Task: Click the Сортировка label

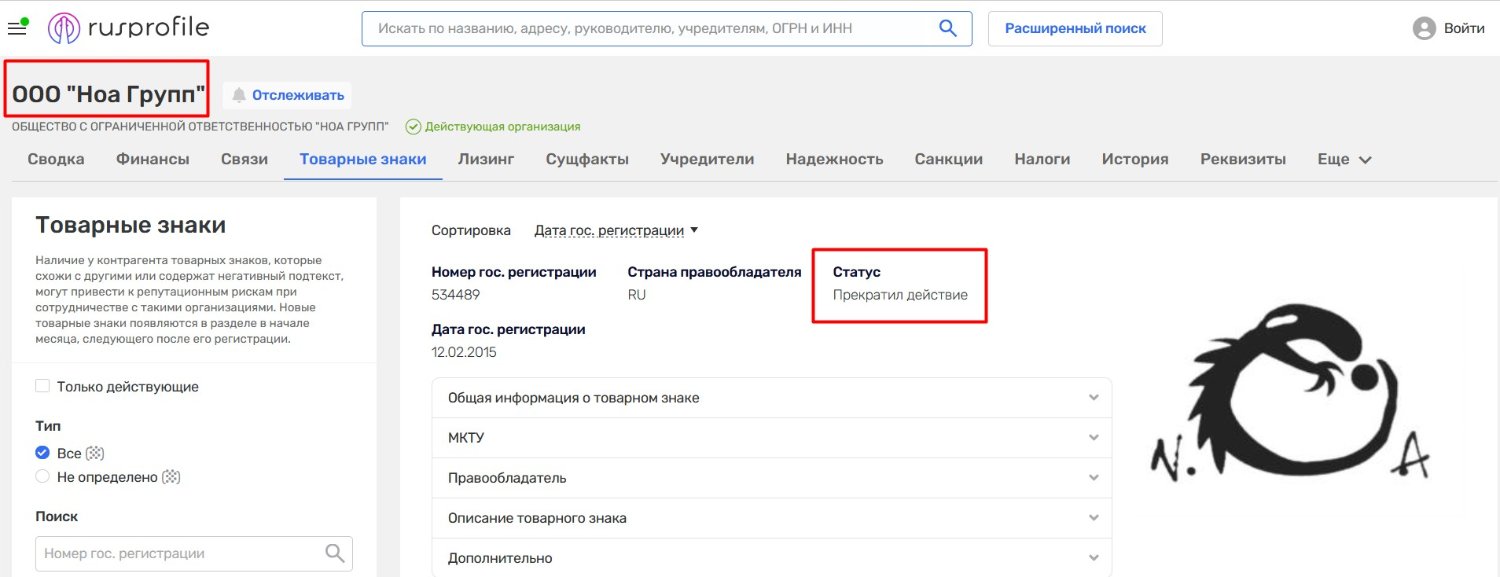Action: tap(471, 230)
